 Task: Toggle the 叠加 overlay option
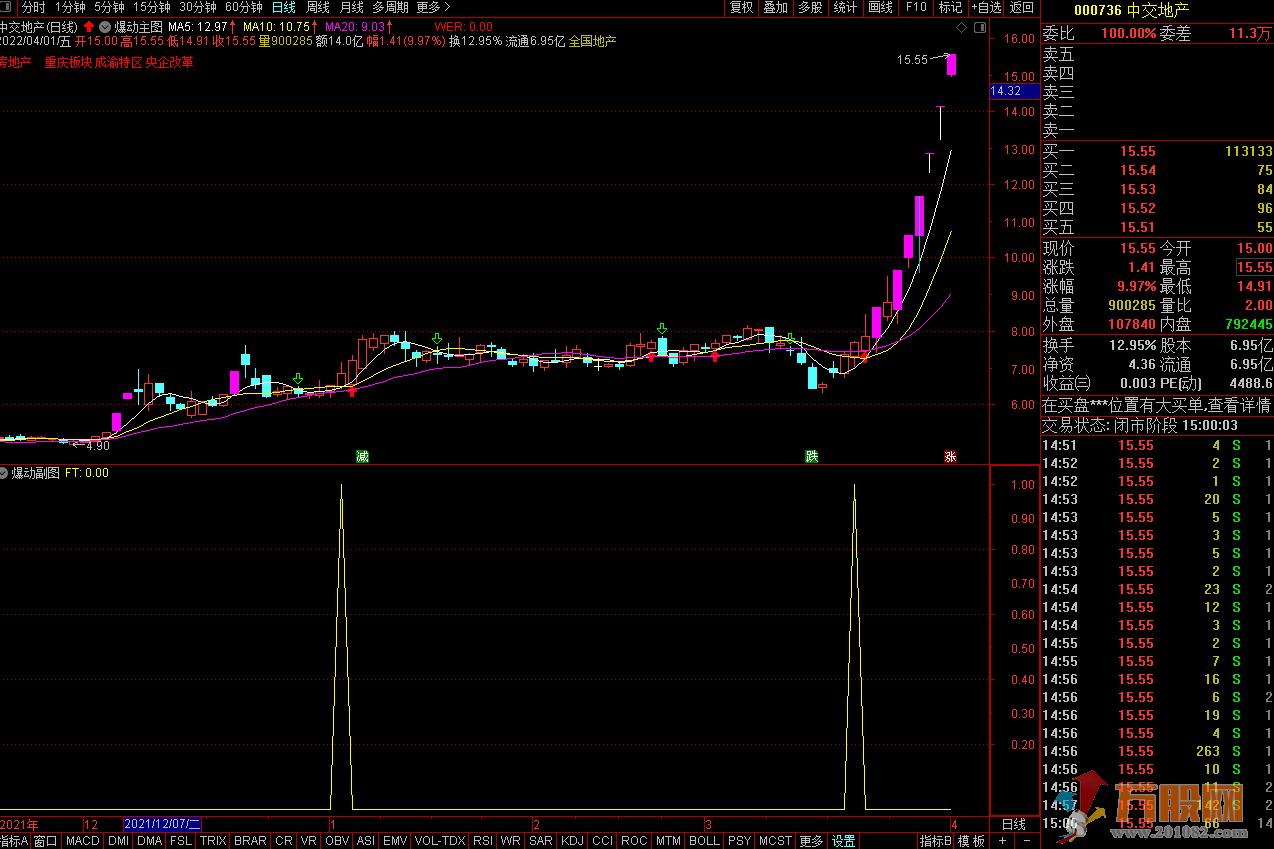pos(775,7)
